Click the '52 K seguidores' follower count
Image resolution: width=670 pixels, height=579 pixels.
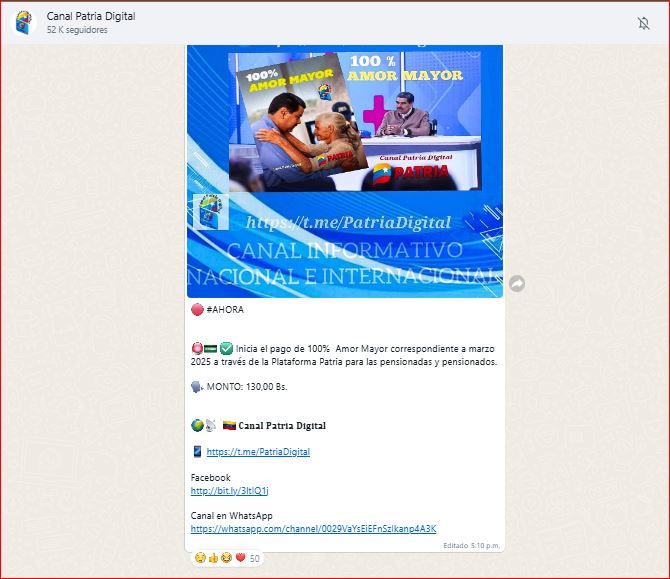pos(77,30)
